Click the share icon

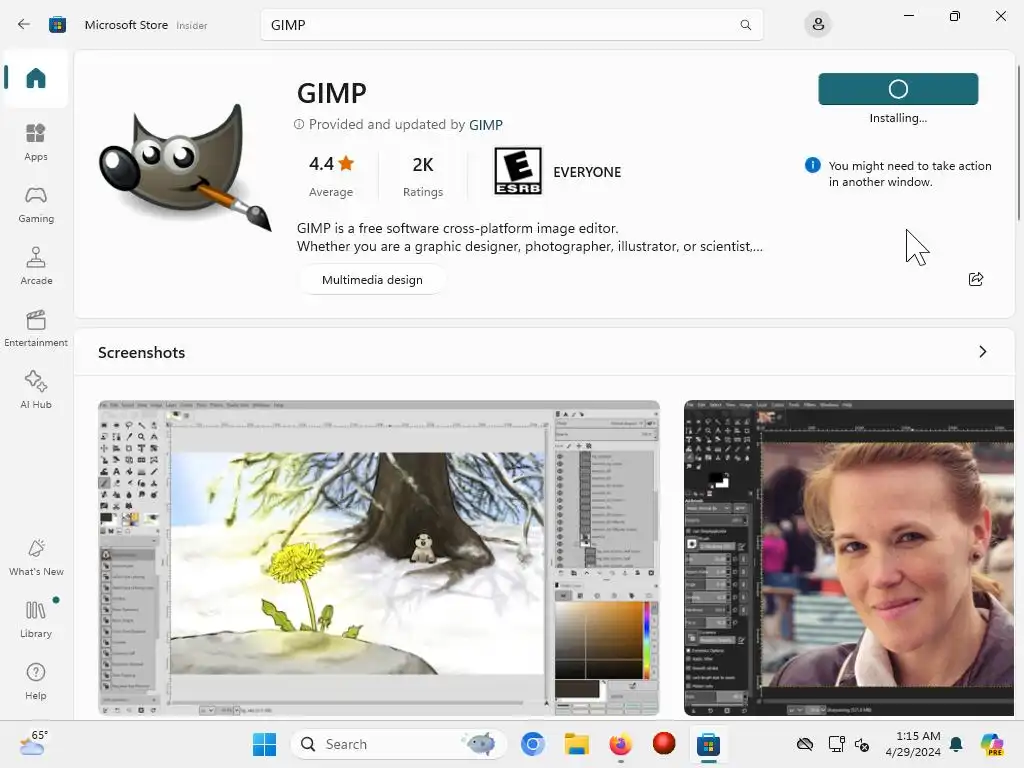pyautogui.click(x=976, y=280)
